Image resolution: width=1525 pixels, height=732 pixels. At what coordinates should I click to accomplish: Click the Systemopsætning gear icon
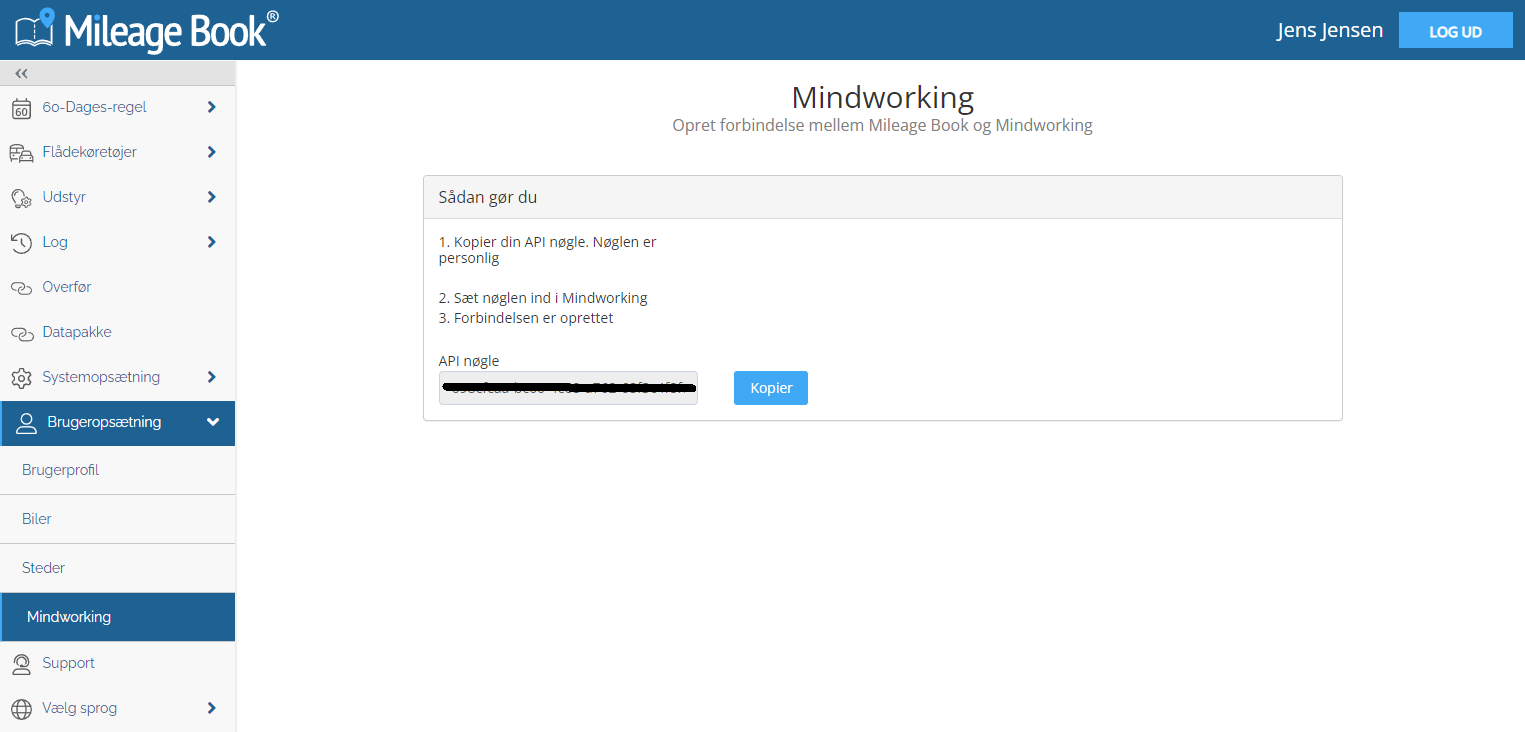pos(21,377)
